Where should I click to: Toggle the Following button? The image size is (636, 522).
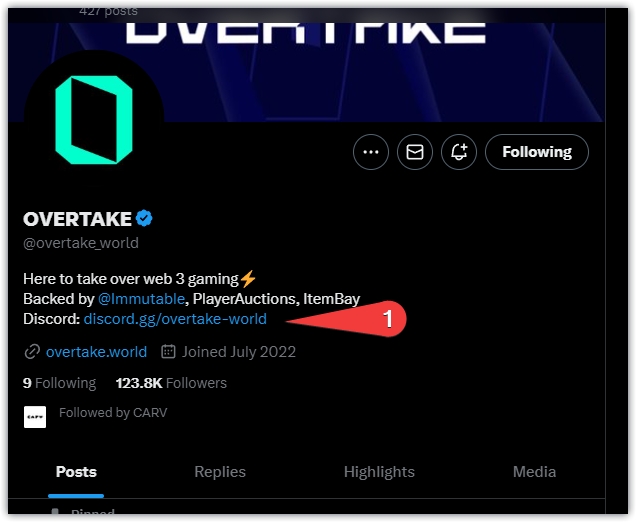537,152
